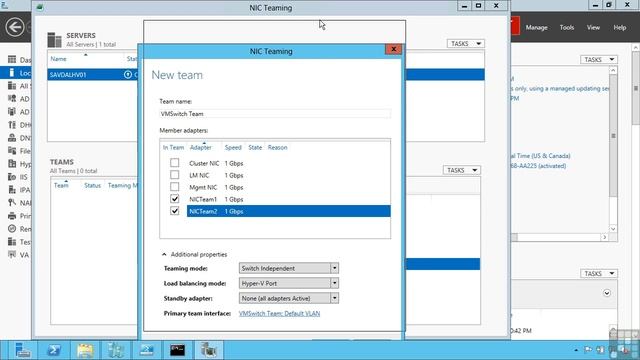Select the first AD role icon in the sidebar
Image resolution: width=640 pixels, height=360 pixels.
(x=12, y=99)
